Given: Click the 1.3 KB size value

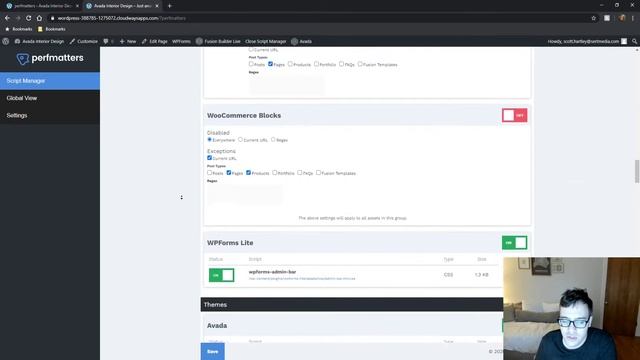Looking at the screenshot, I should click(482, 275).
